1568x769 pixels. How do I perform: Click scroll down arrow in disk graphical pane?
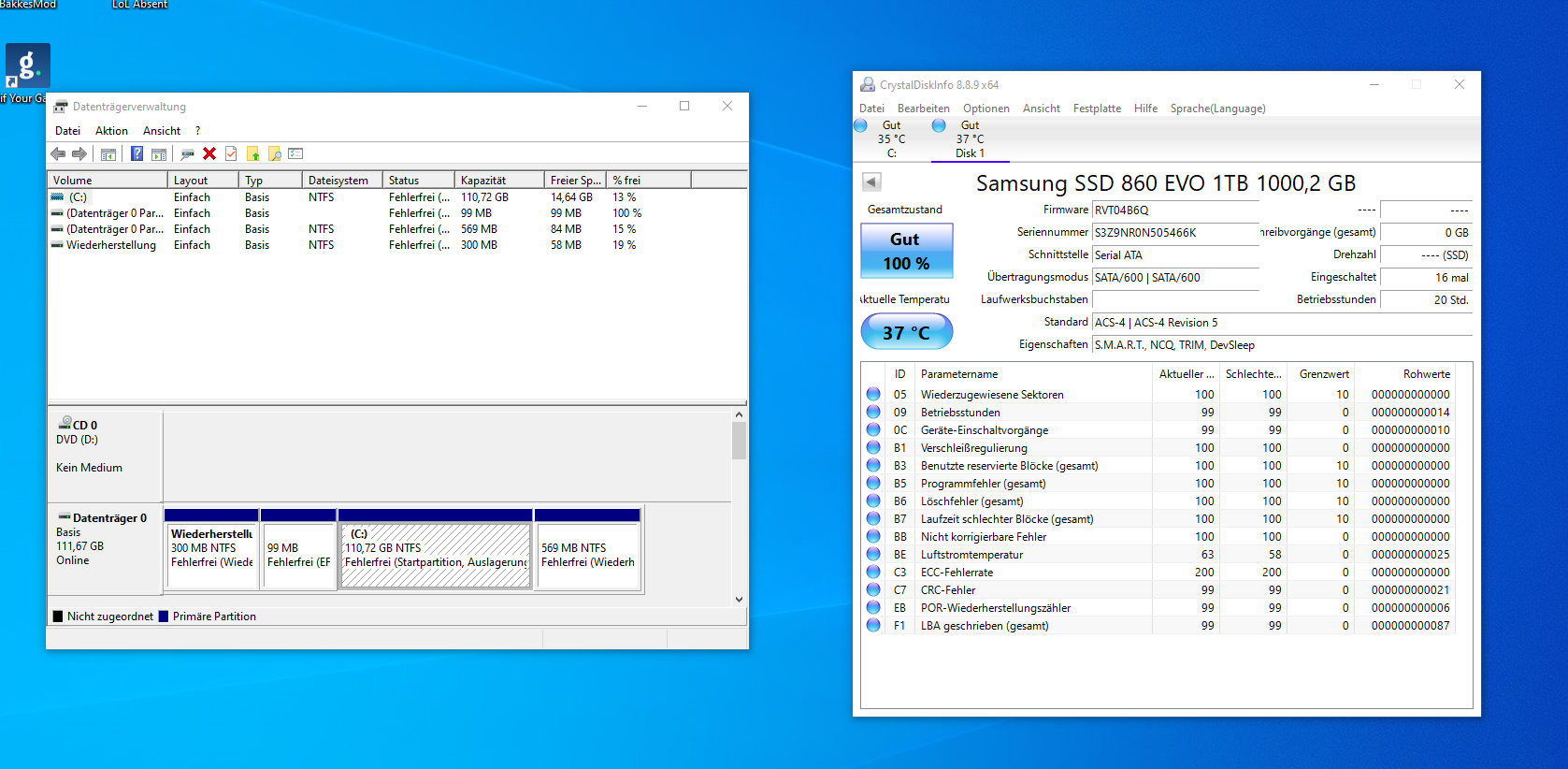tap(739, 600)
